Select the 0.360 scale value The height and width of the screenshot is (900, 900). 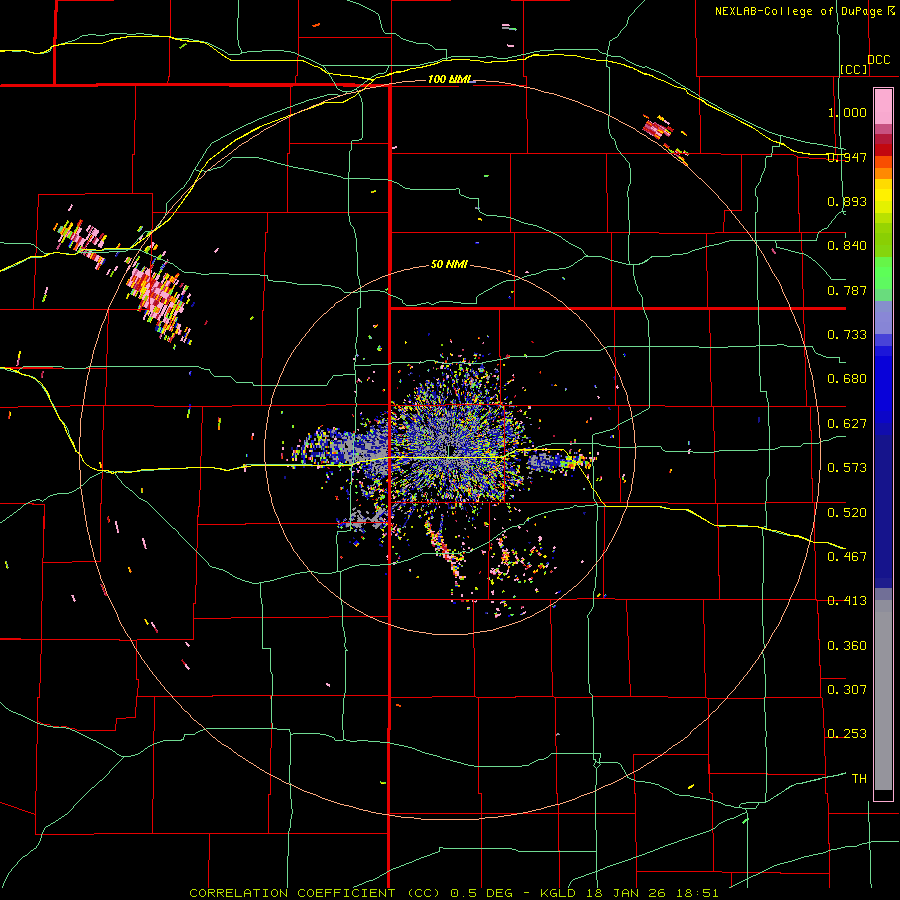click(847, 646)
